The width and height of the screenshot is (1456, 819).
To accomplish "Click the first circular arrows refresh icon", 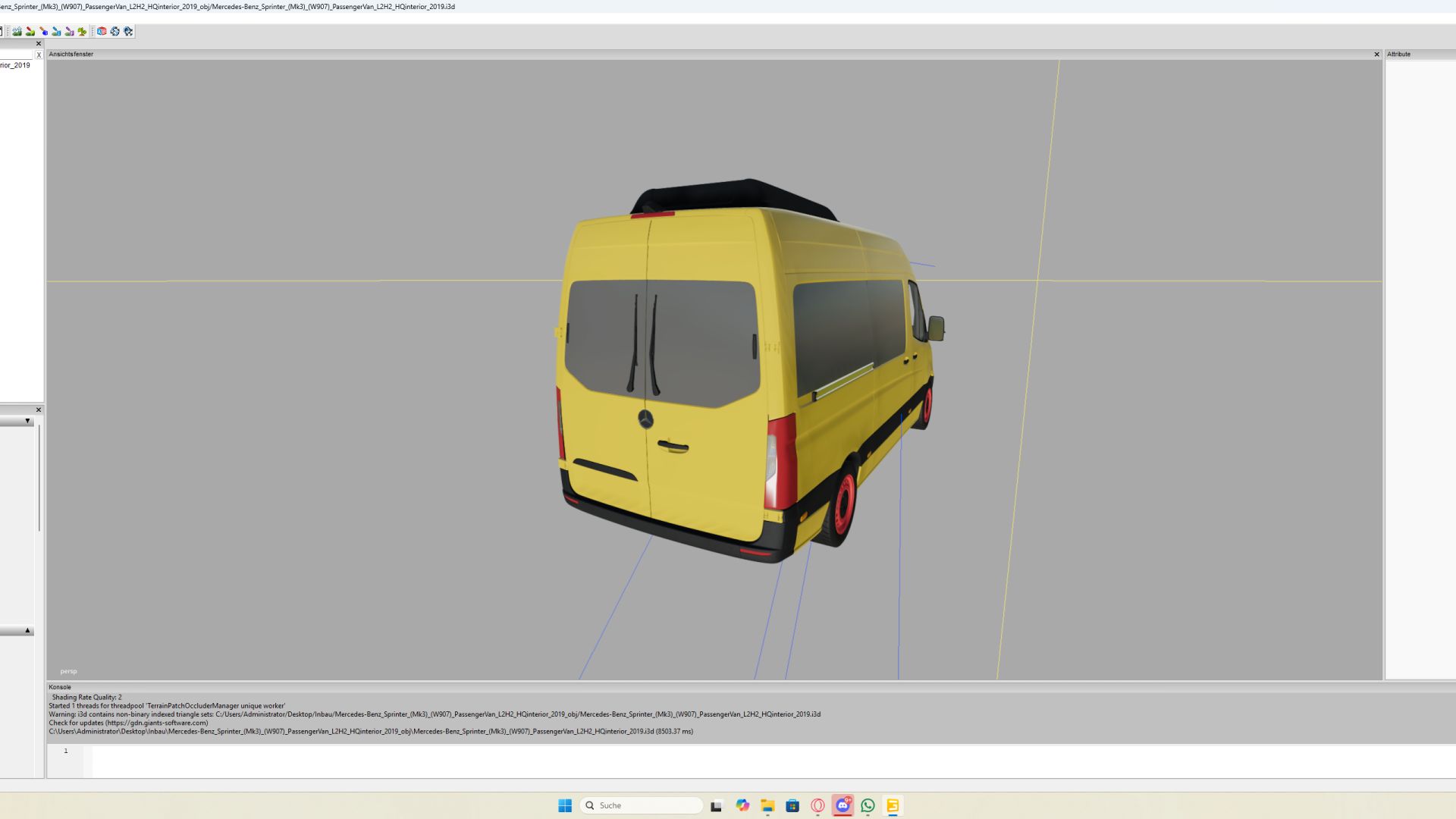I will (x=115, y=31).
